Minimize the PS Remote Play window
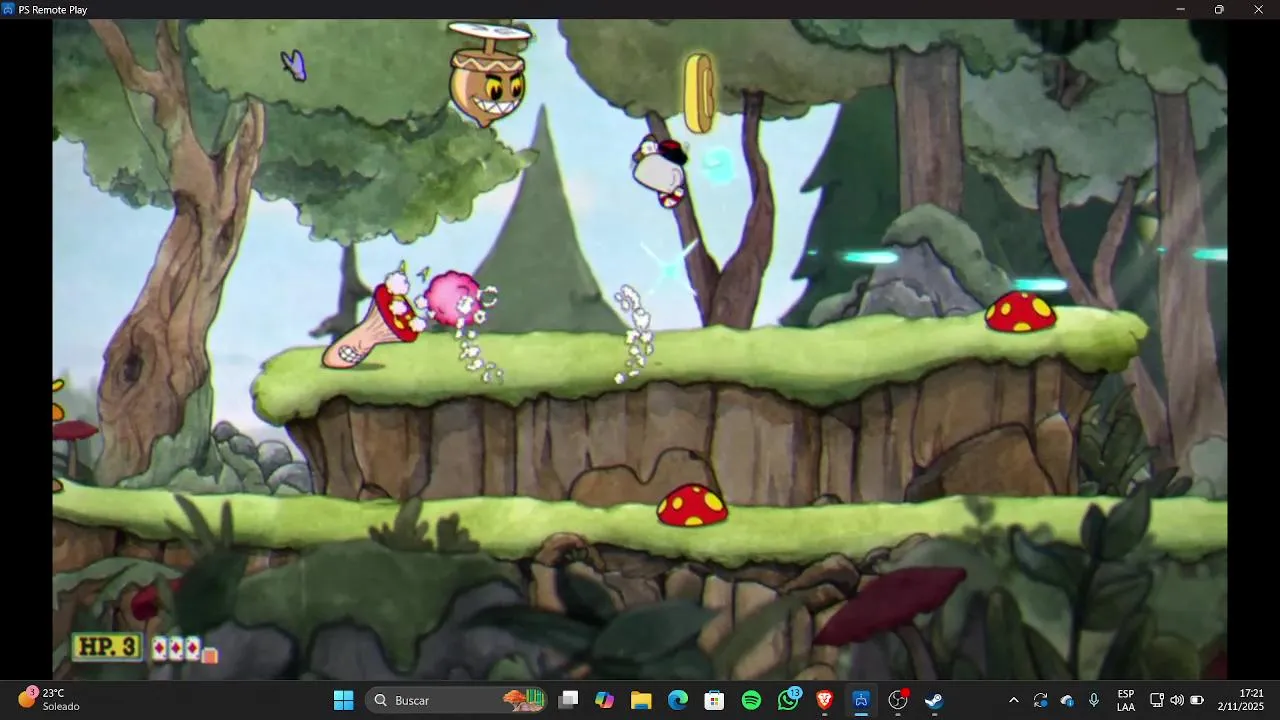Image resolution: width=1280 pixels, height=720 pixels. 1181,9
